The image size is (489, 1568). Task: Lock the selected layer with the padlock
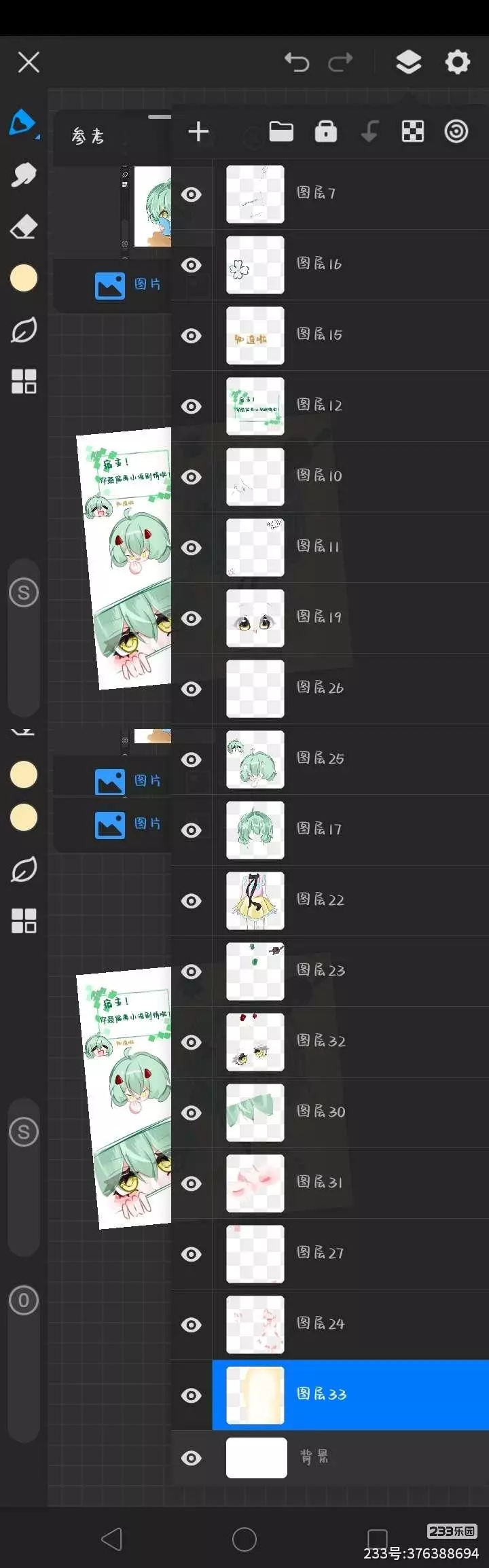pyautogui.click(x=326, y=131)
